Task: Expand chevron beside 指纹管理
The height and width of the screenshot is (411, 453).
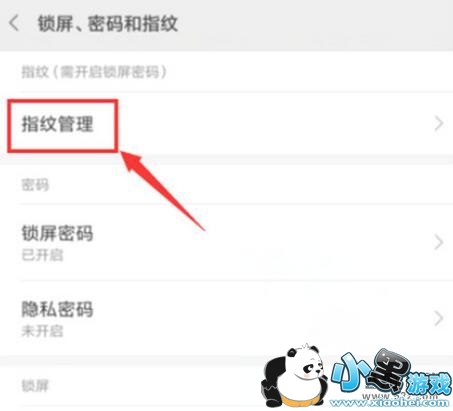Action: pyautogui.click(x=439, y=124)
